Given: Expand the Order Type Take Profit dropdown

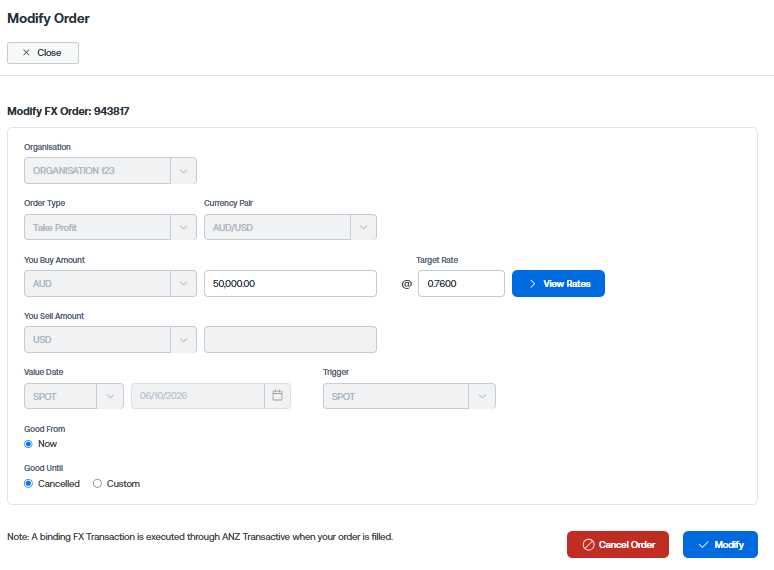Looking at the screenshot, I should click(x=110, y=227).
